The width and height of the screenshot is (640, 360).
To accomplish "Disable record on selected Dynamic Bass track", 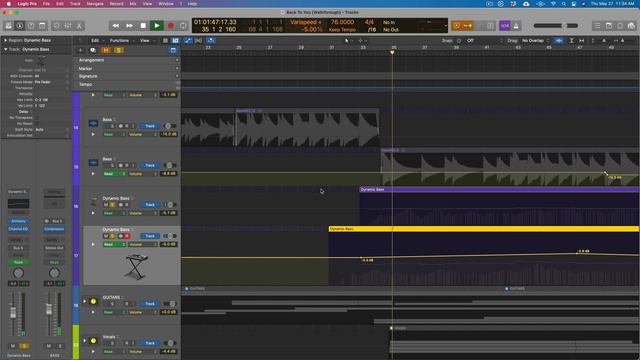I will tap(127, 236).
